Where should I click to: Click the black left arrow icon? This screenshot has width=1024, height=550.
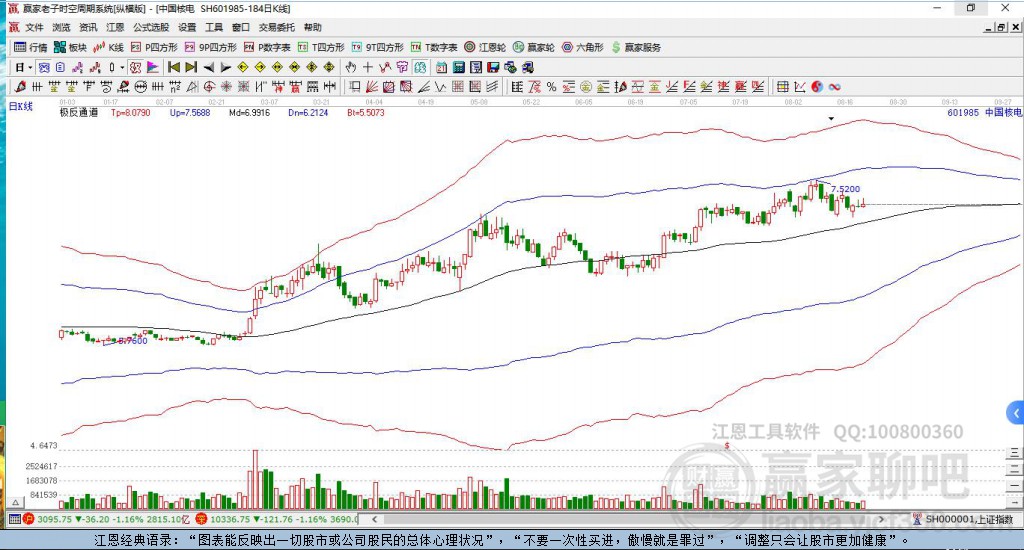[208, 67]
